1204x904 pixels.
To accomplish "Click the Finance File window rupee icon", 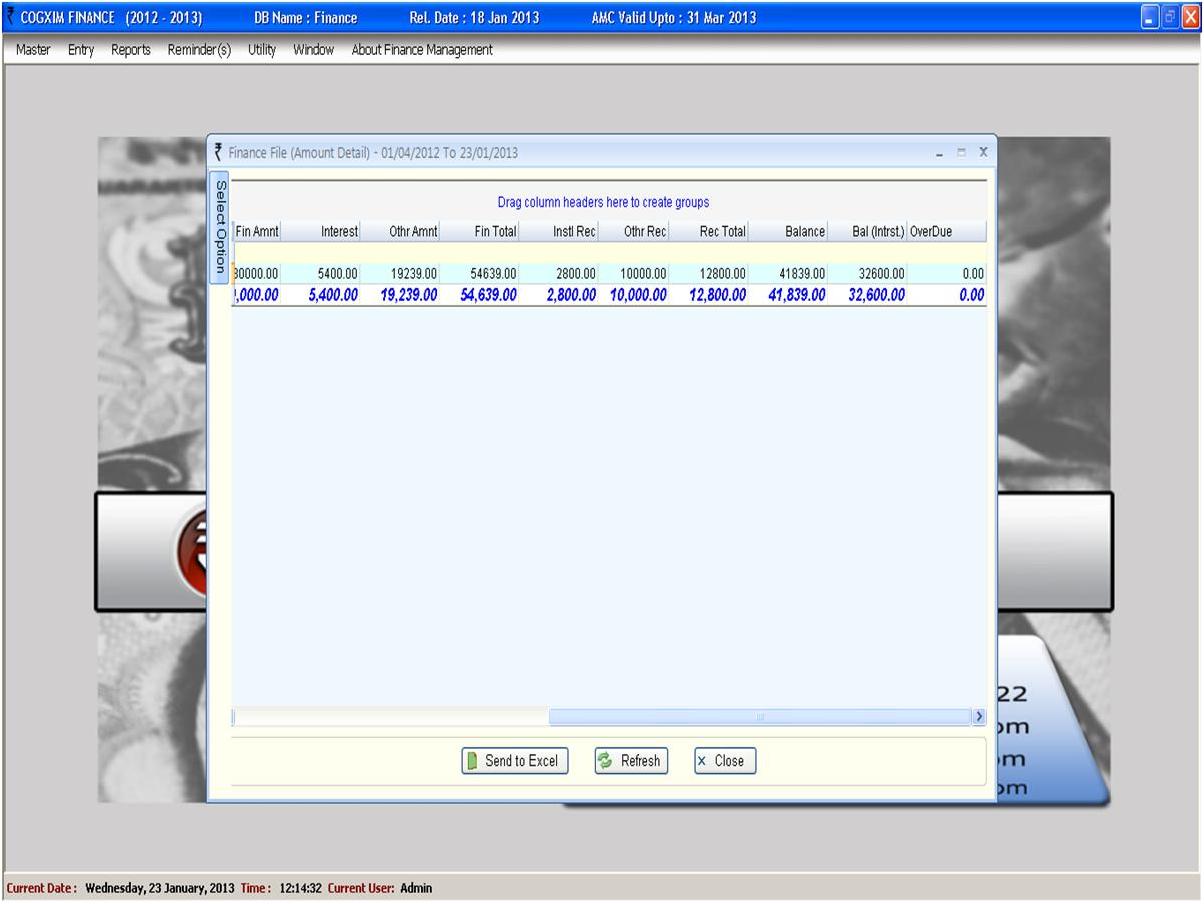I will [x=218, y=152].
